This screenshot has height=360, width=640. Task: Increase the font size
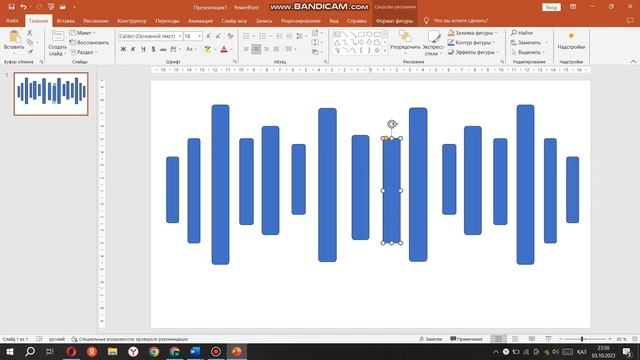[x=209, y=36]
